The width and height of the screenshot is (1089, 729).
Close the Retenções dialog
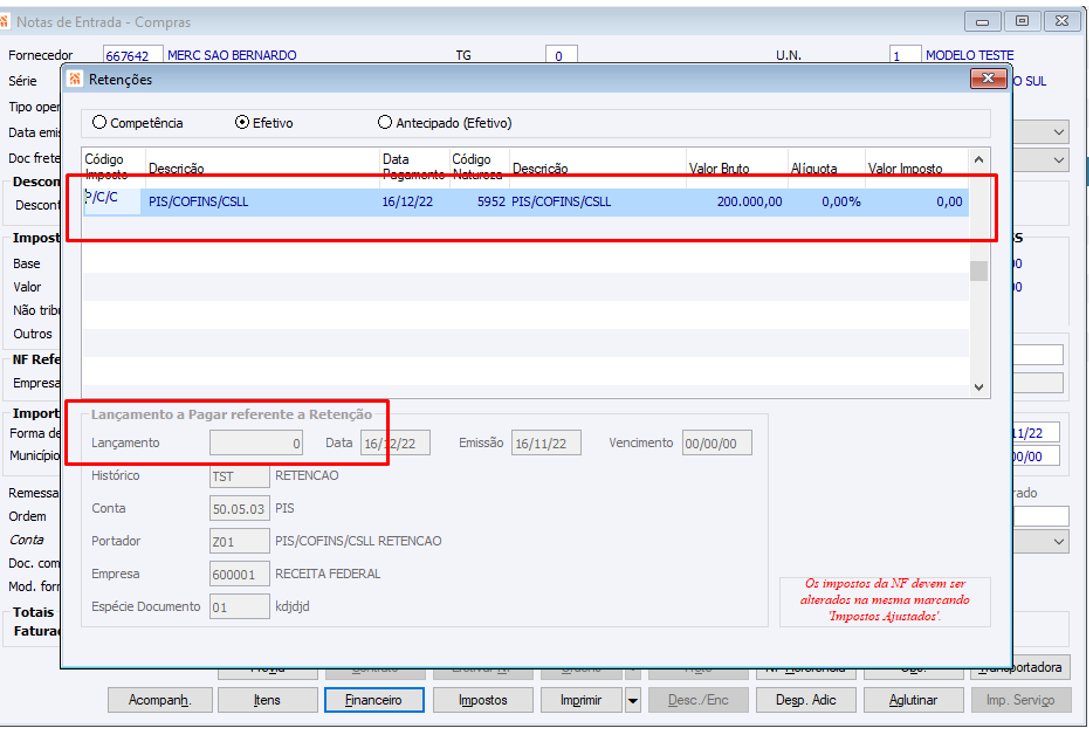[988, 78]
